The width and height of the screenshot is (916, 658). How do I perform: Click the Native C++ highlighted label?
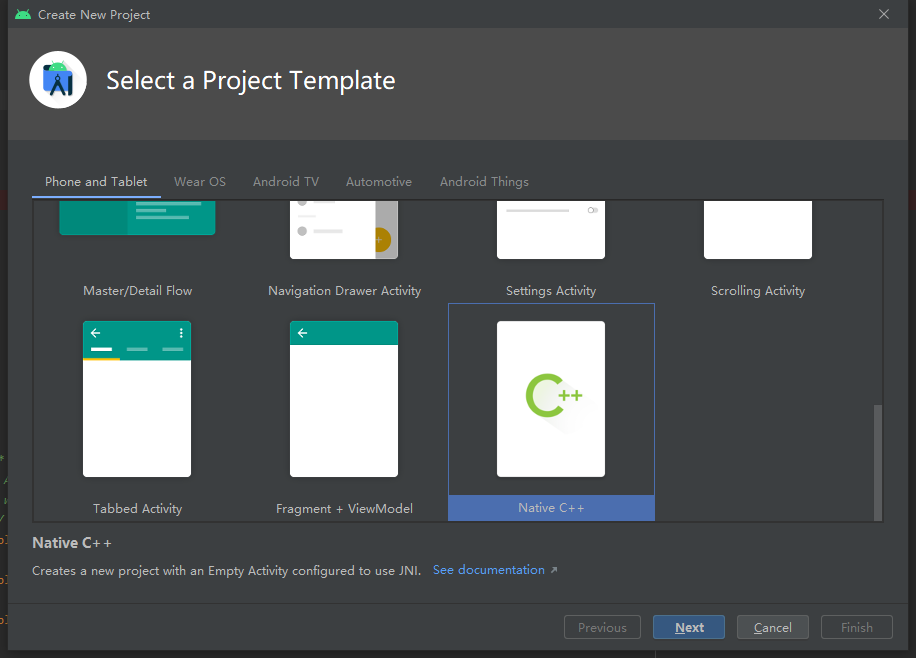coord(551,508)
